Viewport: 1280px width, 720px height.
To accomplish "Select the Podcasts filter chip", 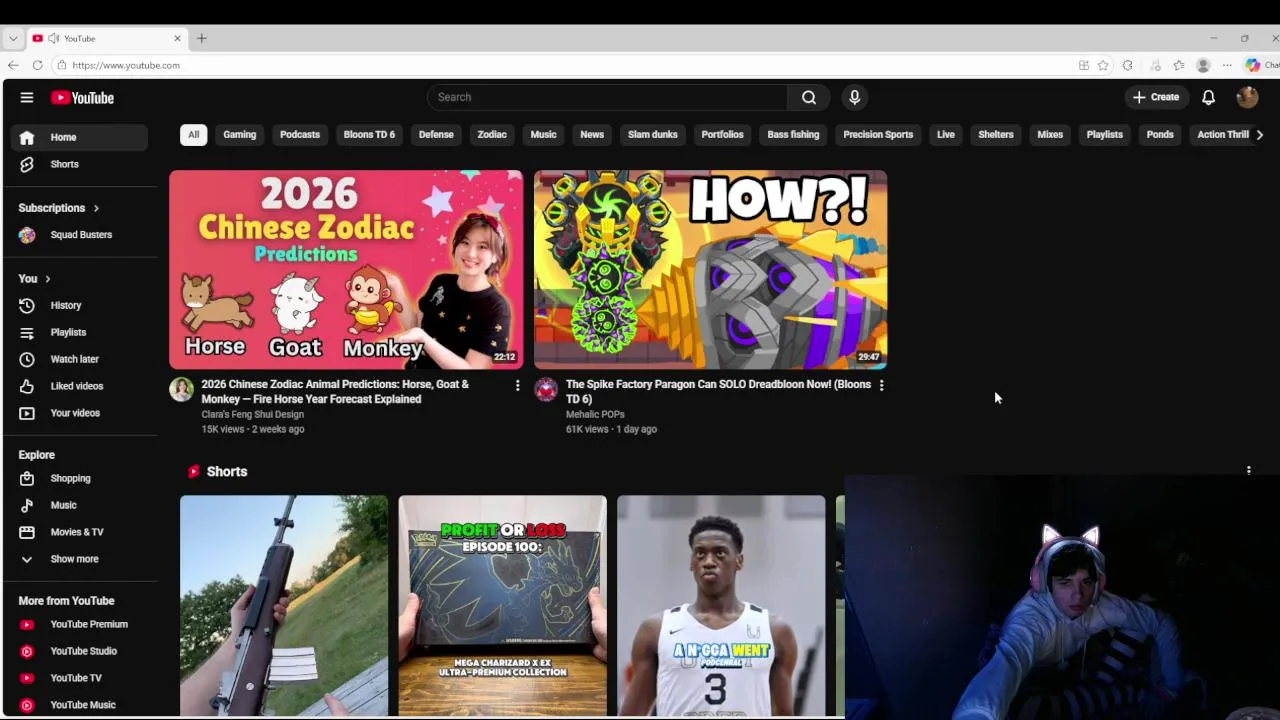I will (300, 135).
